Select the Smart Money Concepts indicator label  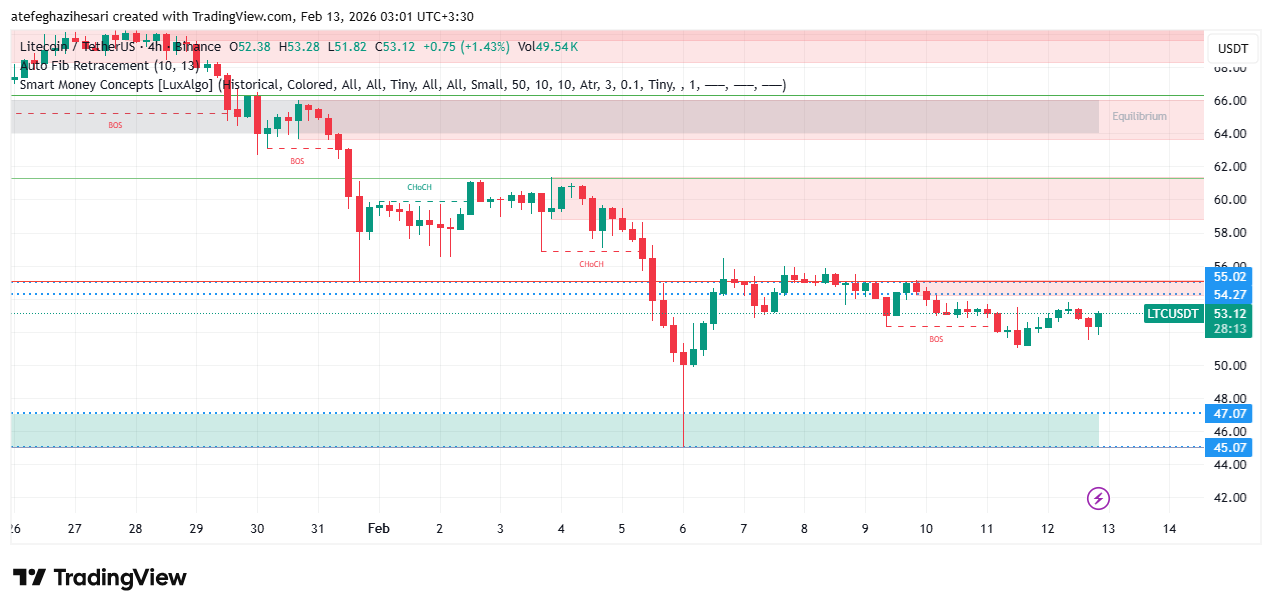coord(116,85)
